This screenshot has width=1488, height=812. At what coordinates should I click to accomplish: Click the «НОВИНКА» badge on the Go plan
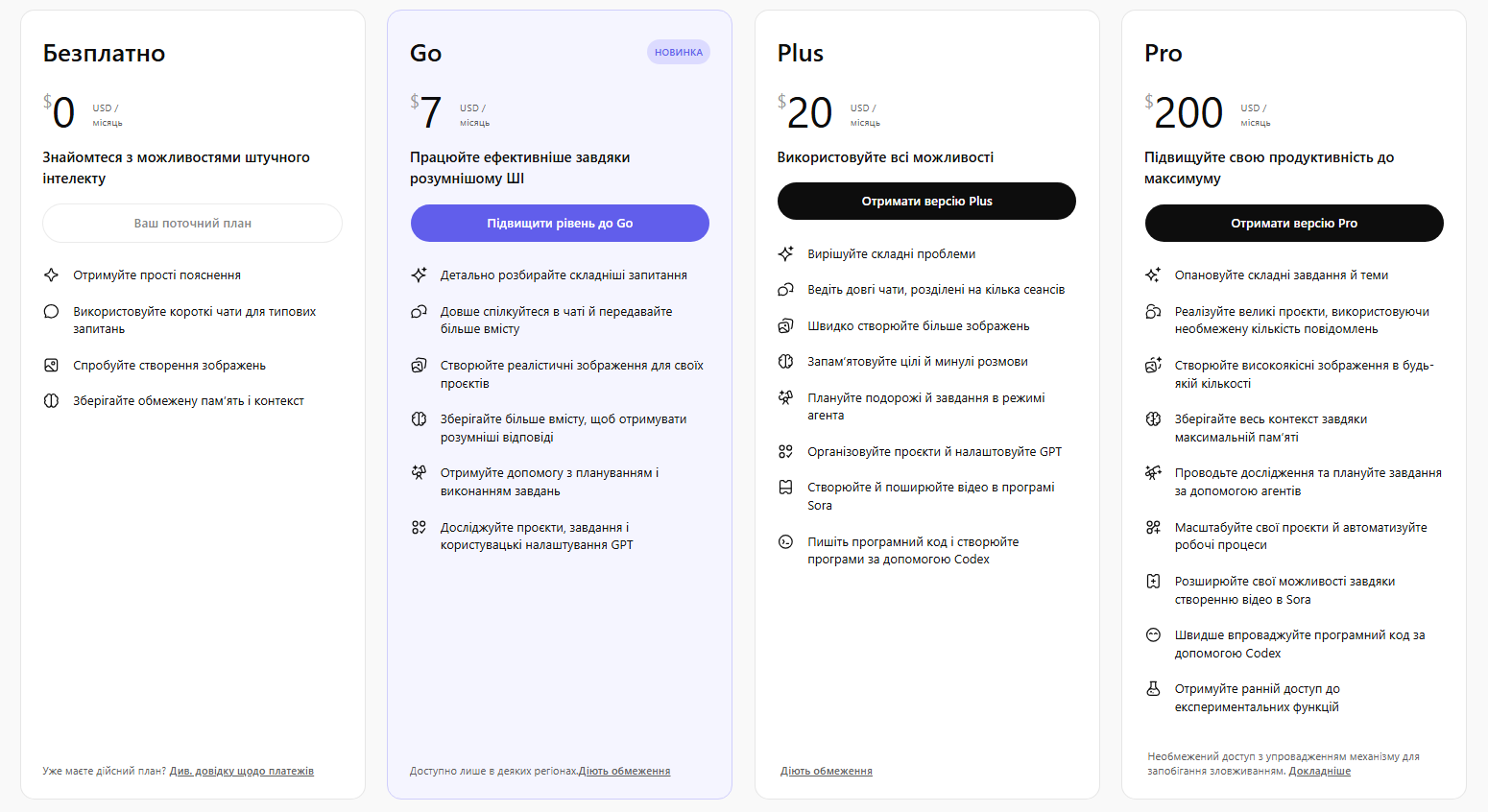click(x=678, y=52)
